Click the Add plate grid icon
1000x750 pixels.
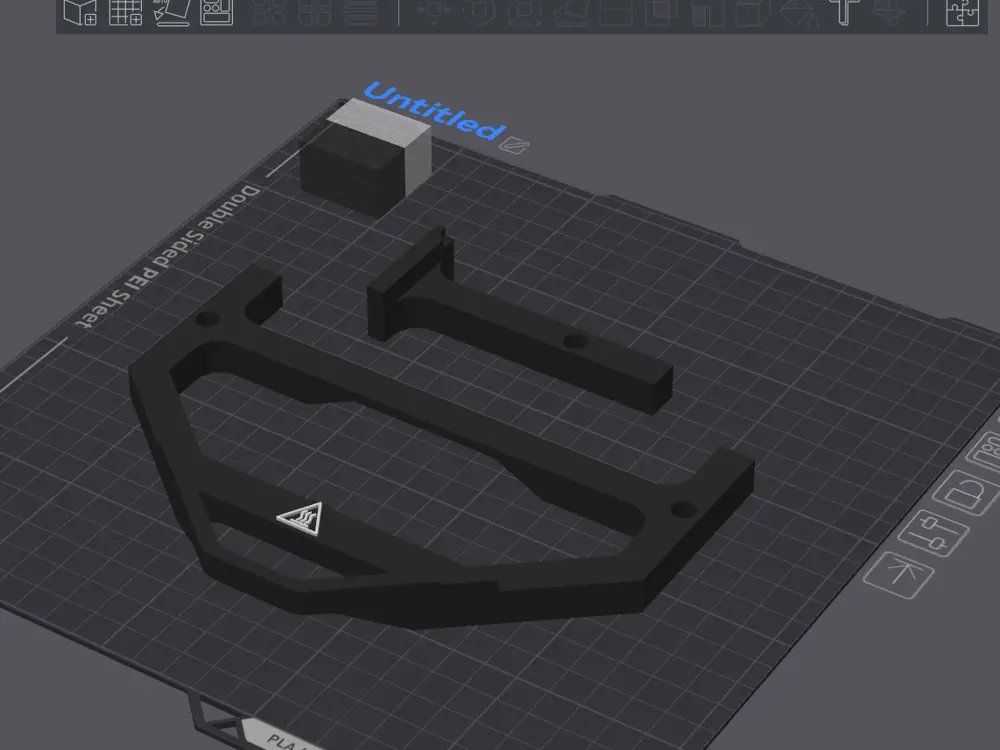[126, 12]
